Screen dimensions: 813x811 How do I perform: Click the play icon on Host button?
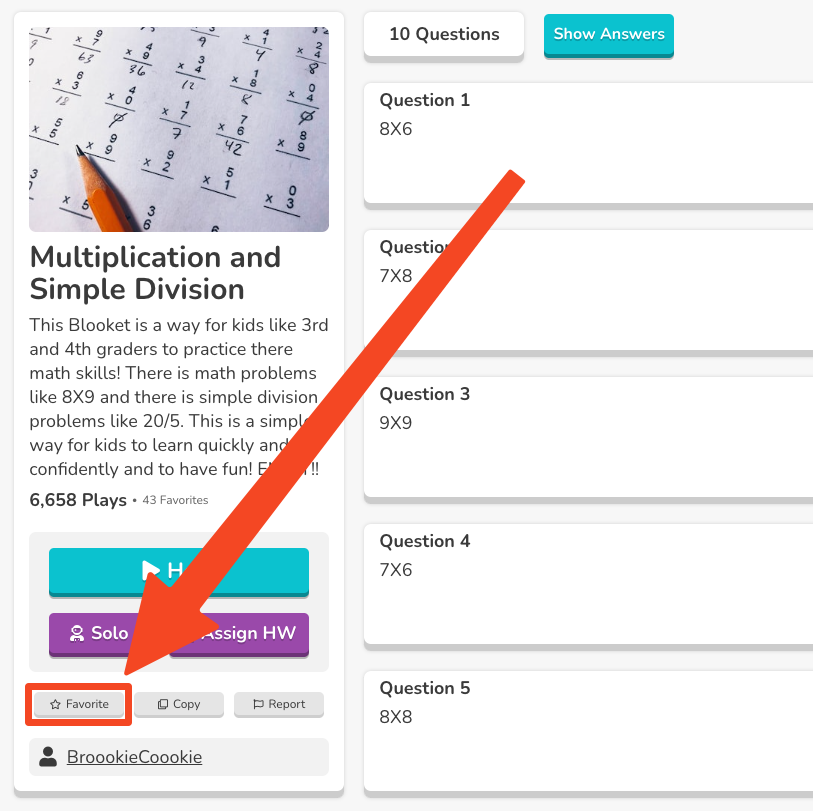[151, 570]
